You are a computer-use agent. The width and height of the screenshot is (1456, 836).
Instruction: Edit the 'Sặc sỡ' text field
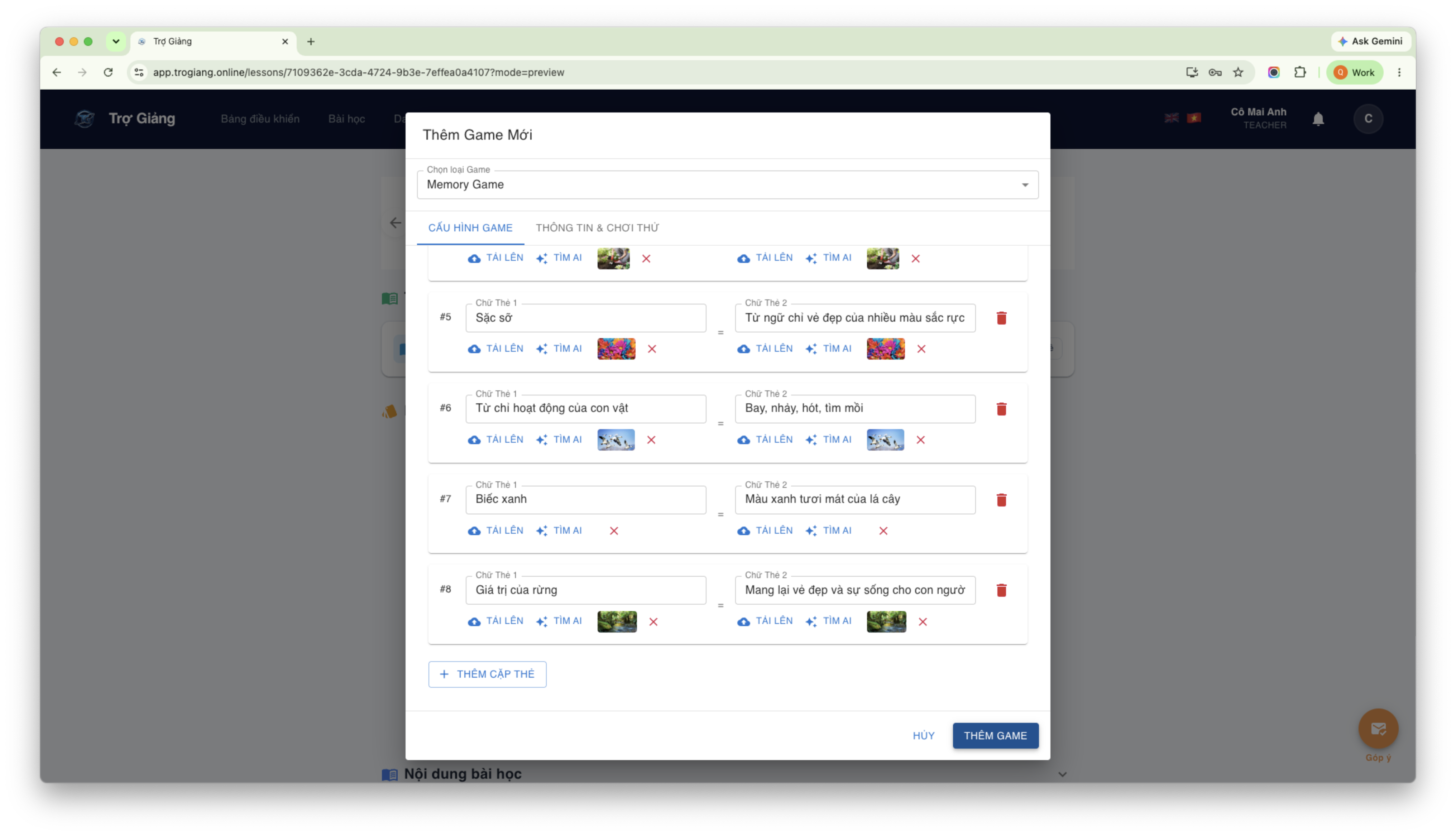[x=586, y=318]
